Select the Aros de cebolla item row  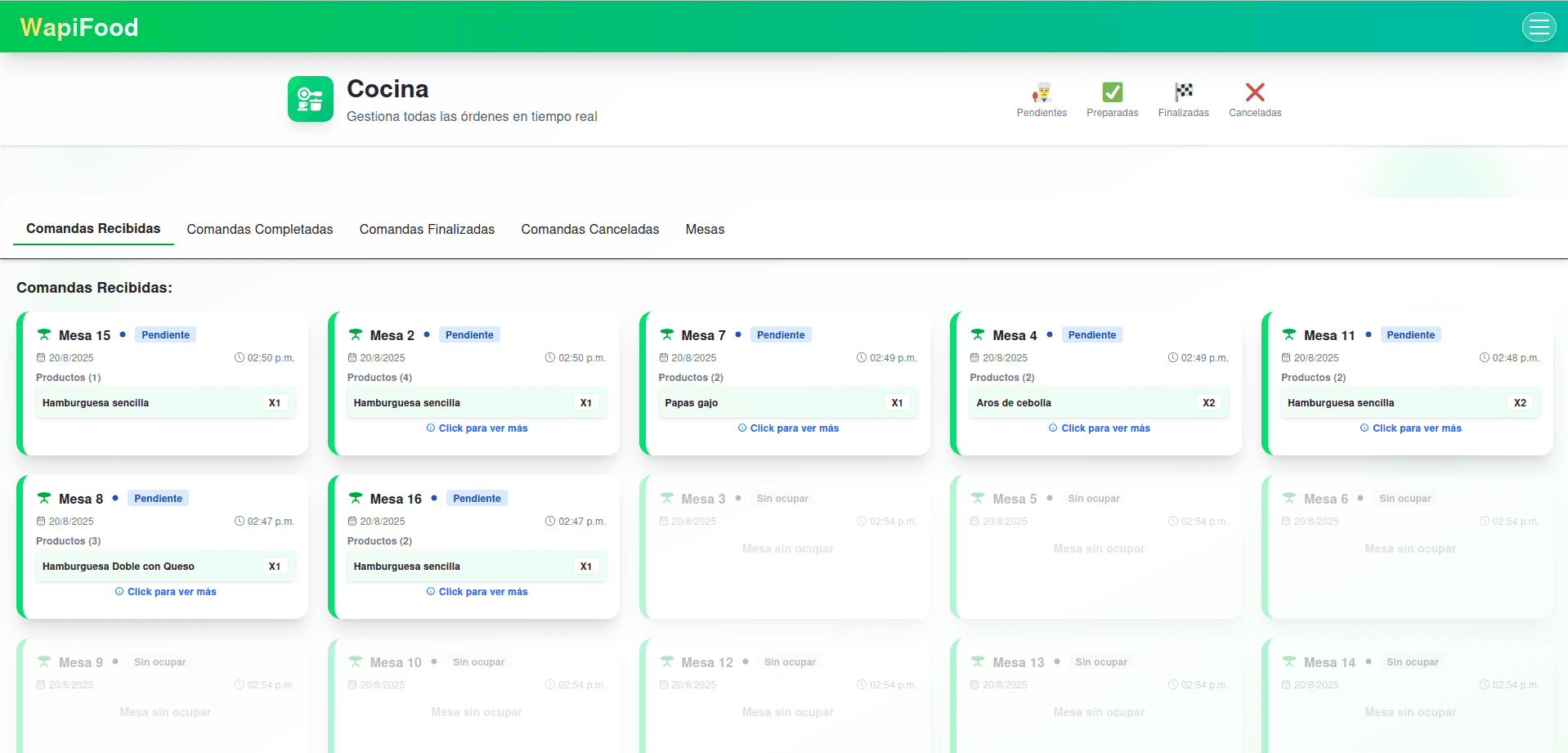pos(1098,403)
